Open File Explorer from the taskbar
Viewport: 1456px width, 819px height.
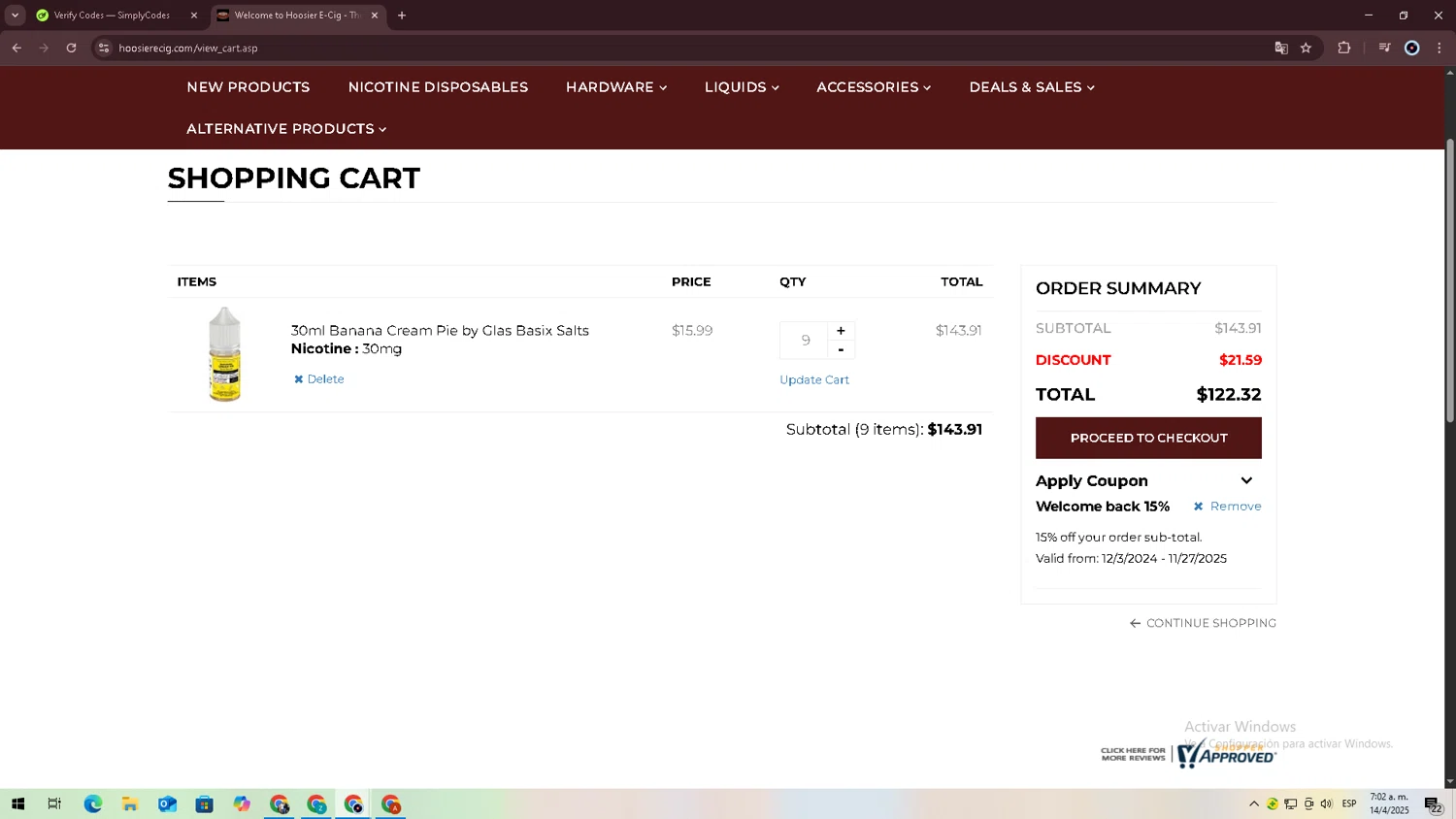[130, 803]
